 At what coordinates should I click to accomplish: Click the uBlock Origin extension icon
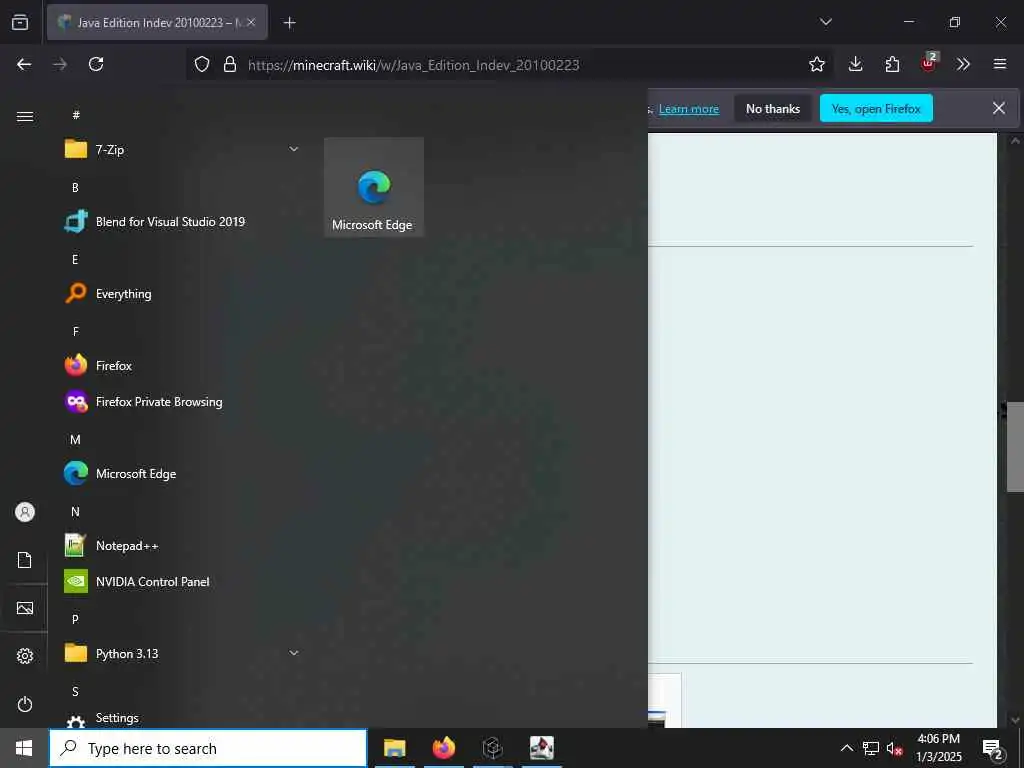[x=929, y=63]
